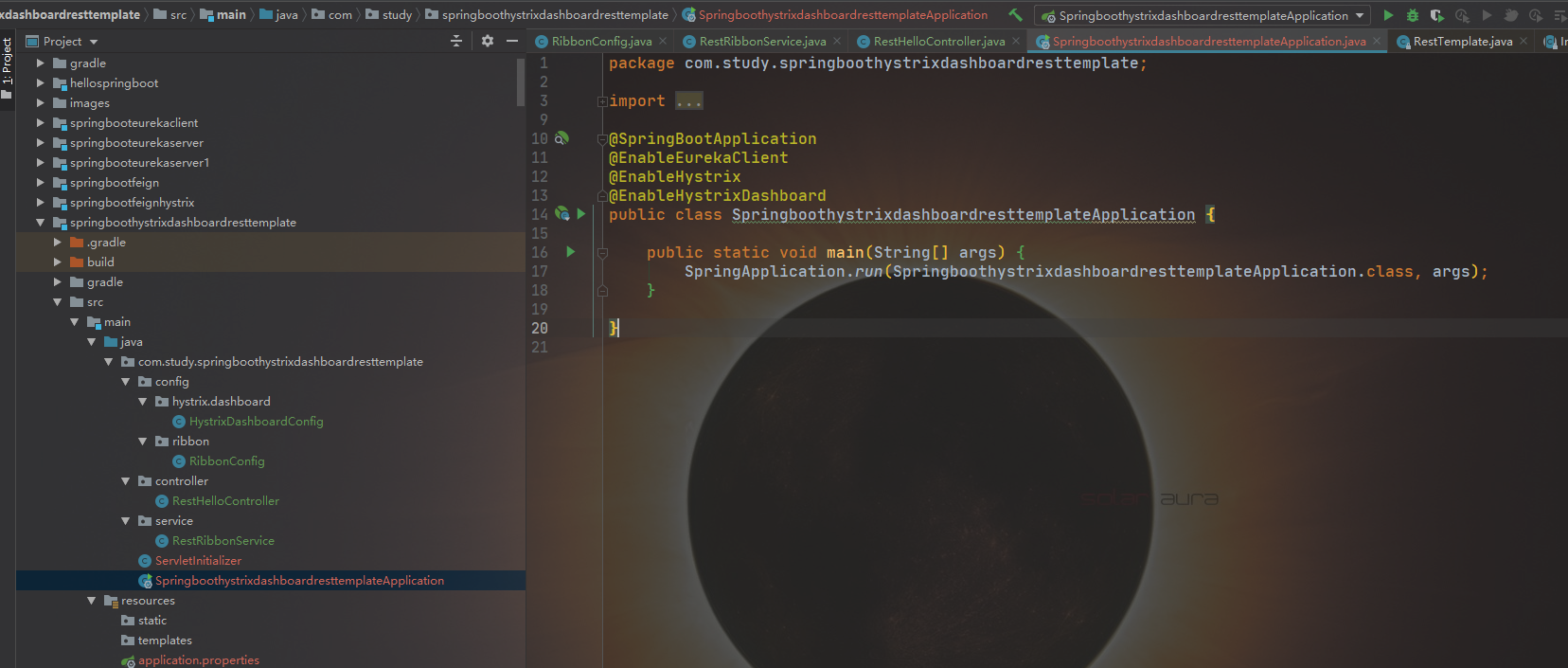1568x668 pixels.
Task: Expand springbootfeign module
Action: [40, 183]
